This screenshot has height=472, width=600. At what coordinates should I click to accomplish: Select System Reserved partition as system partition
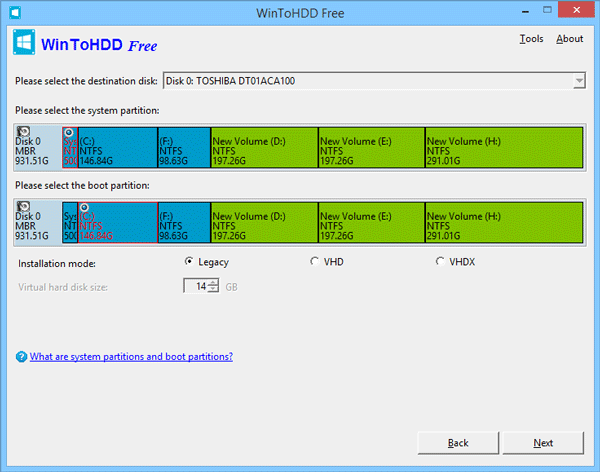70,147
